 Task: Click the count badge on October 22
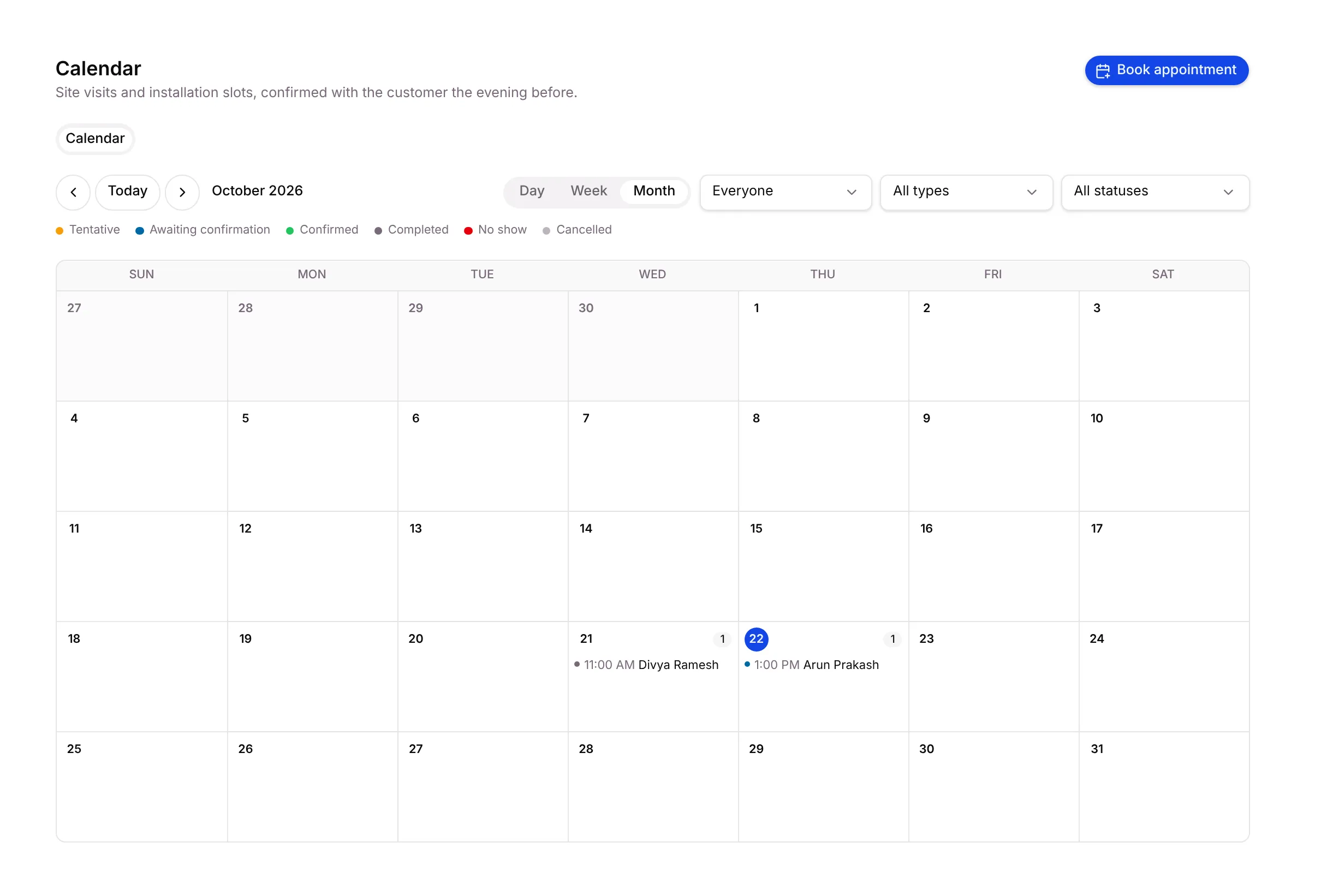[x=894, y=639]
